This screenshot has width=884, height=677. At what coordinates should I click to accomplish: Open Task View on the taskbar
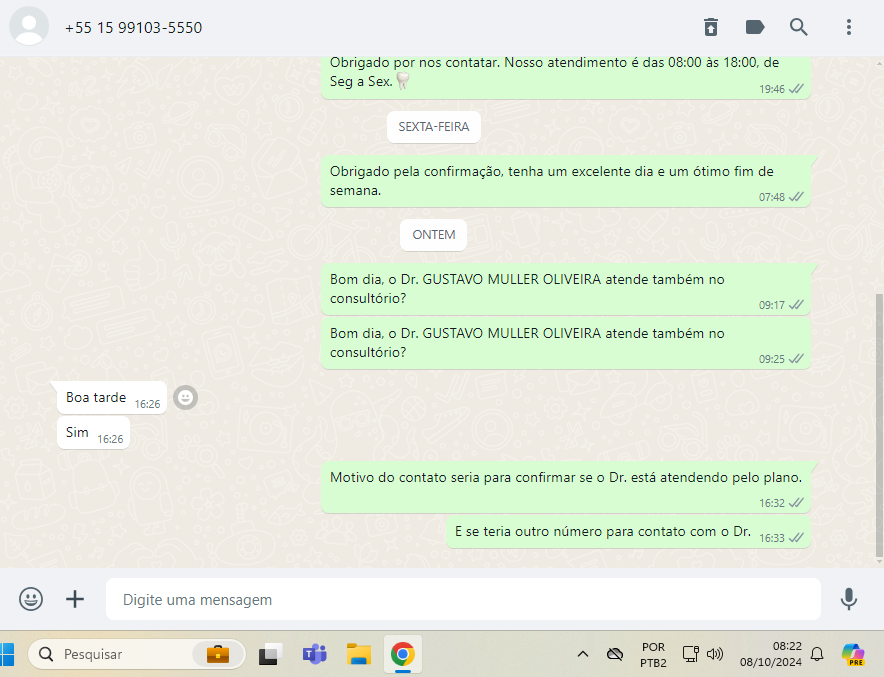[x=271, y=654]
